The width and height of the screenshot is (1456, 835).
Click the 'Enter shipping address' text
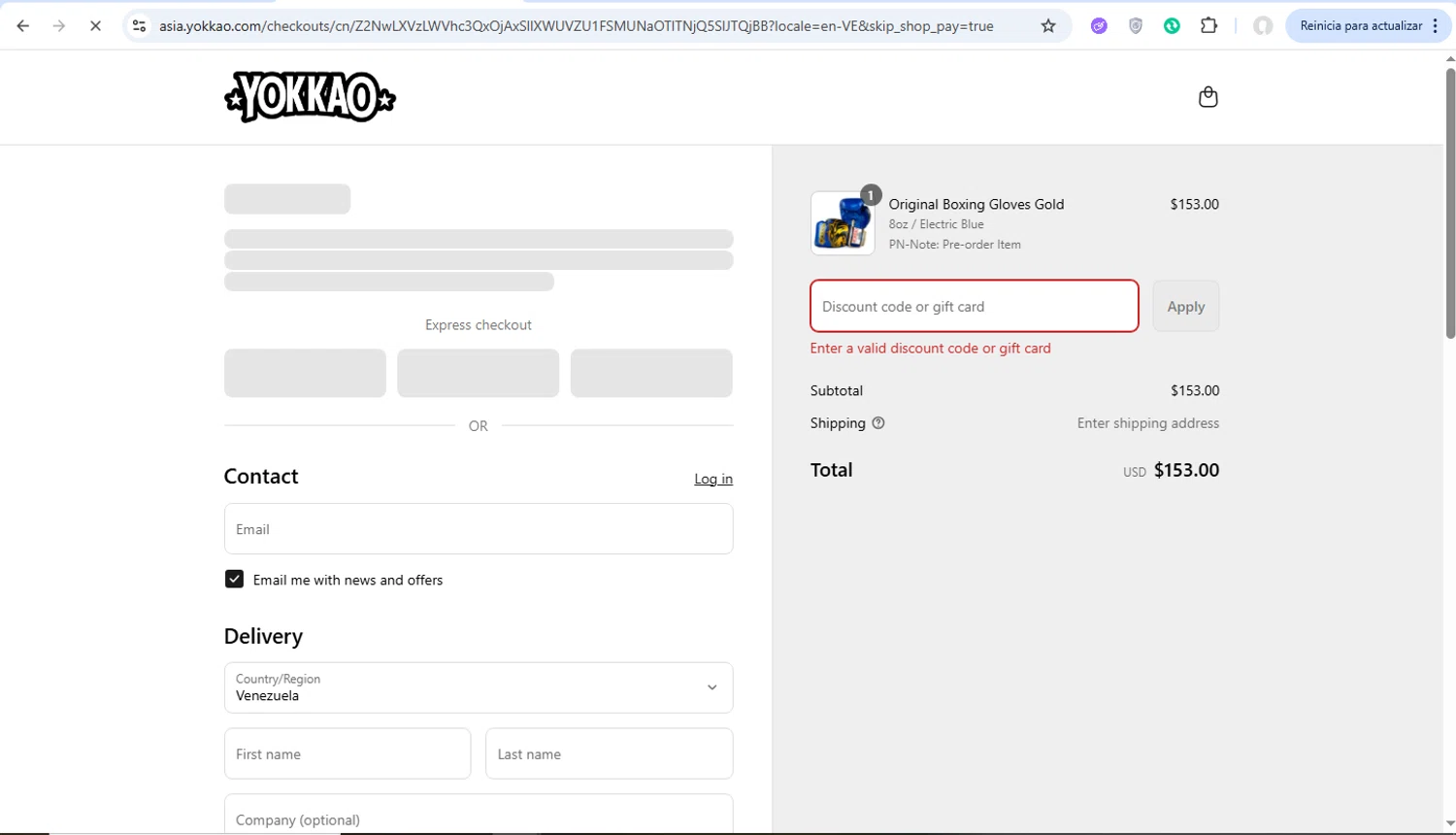[1148, 423]
